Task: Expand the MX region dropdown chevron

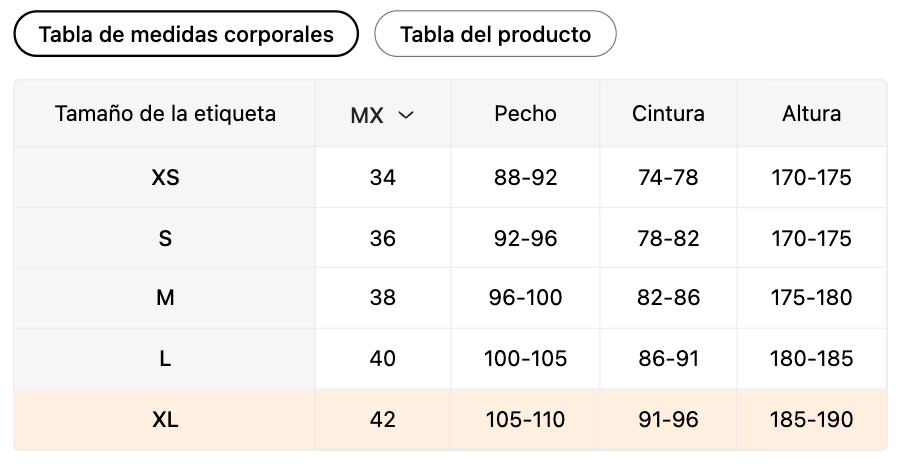Action: [x=406, y=115]
